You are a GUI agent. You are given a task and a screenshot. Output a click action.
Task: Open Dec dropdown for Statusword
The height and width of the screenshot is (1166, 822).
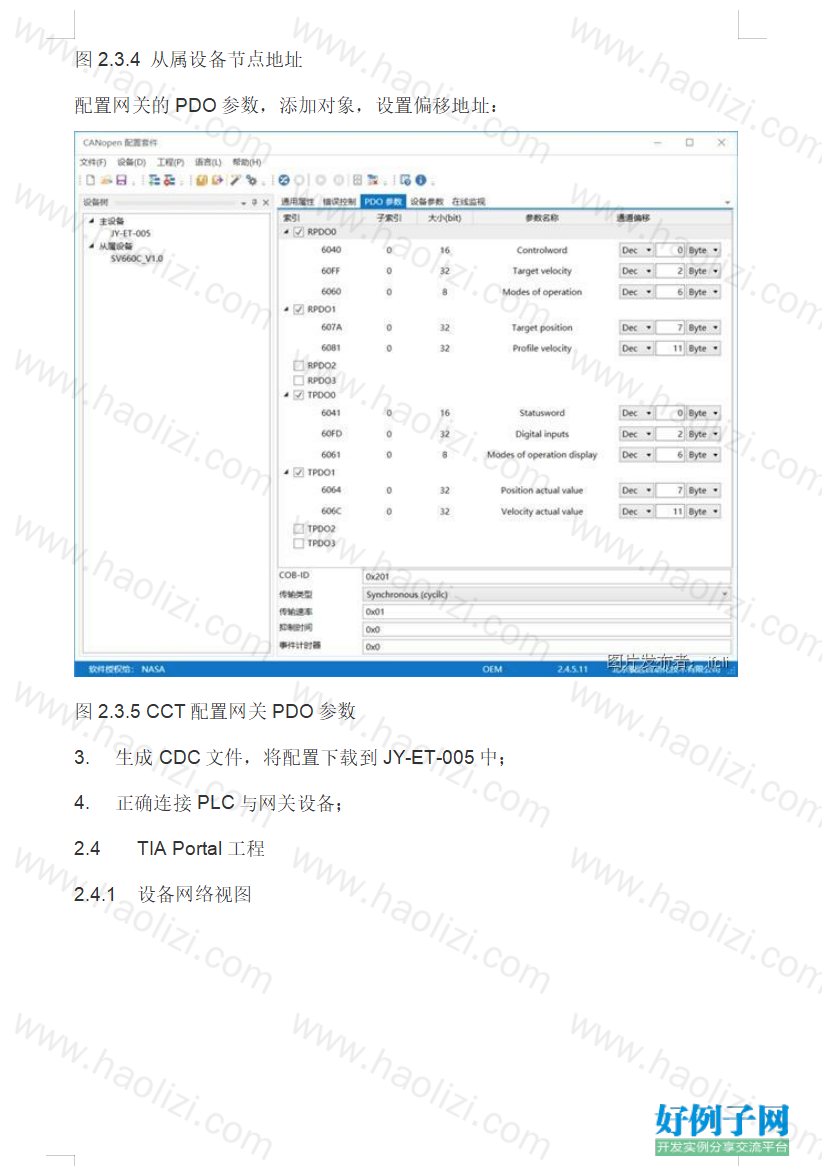click(636, 413)
